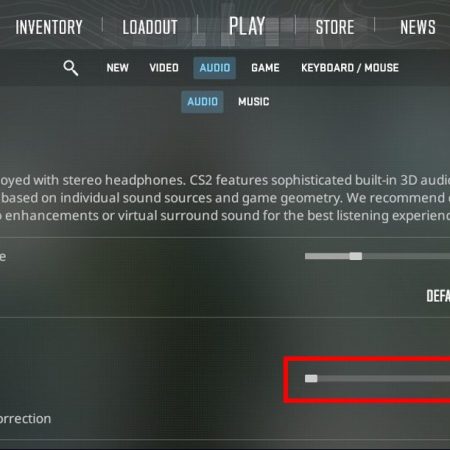The width and height of the screenshot is (450, 450).
Task: Click the setting label ending in 'orrection'
Action: (25, 419)
